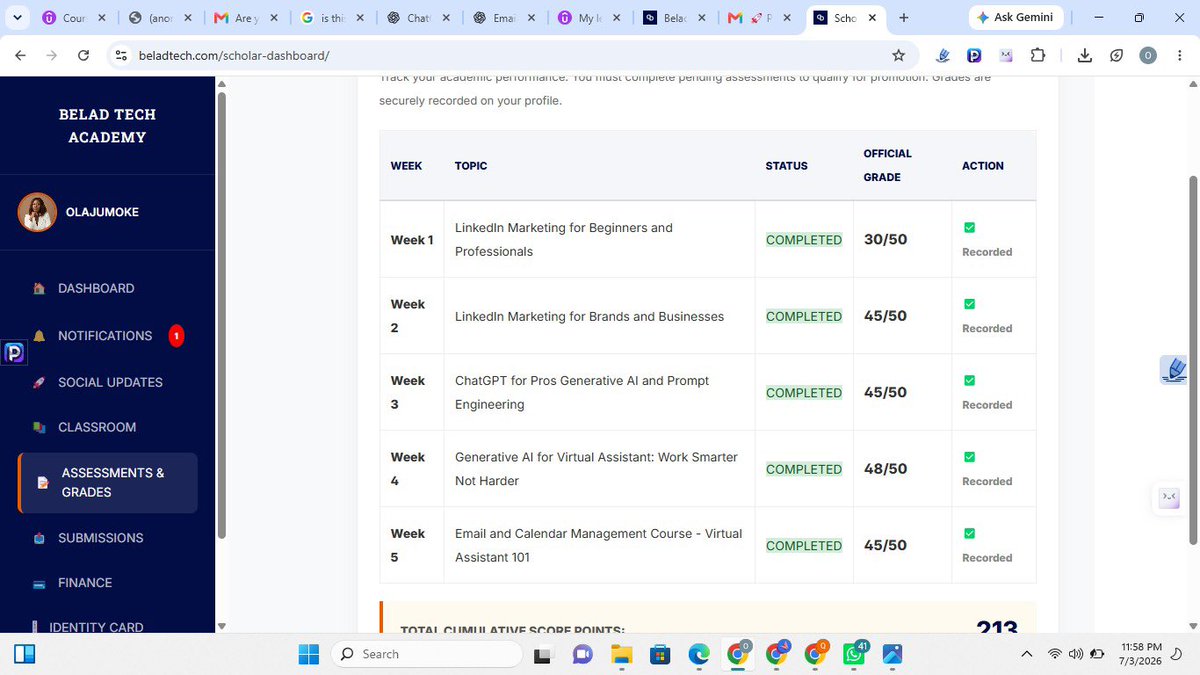Click the Chrome profile avatar icon
Viewport: 1200px width, 675px height.
pos(1148,56)
